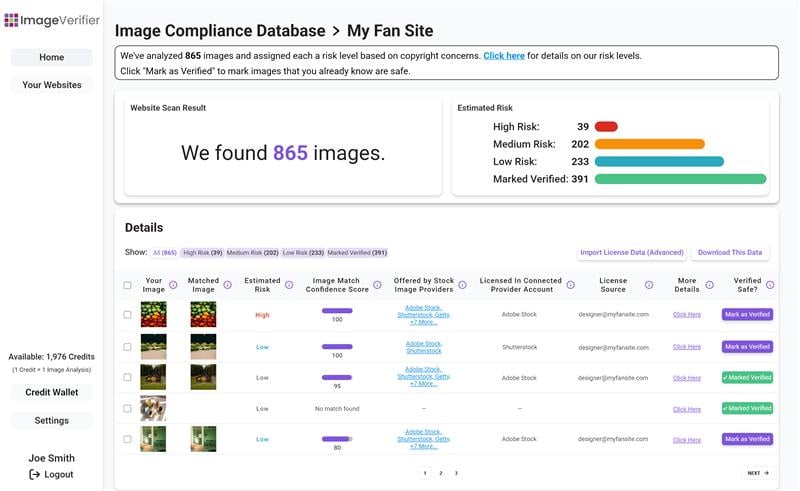The image size is (800, 491).
Task: Click the ImageVerifier logo icon
Action: click(x=11, y=19)
